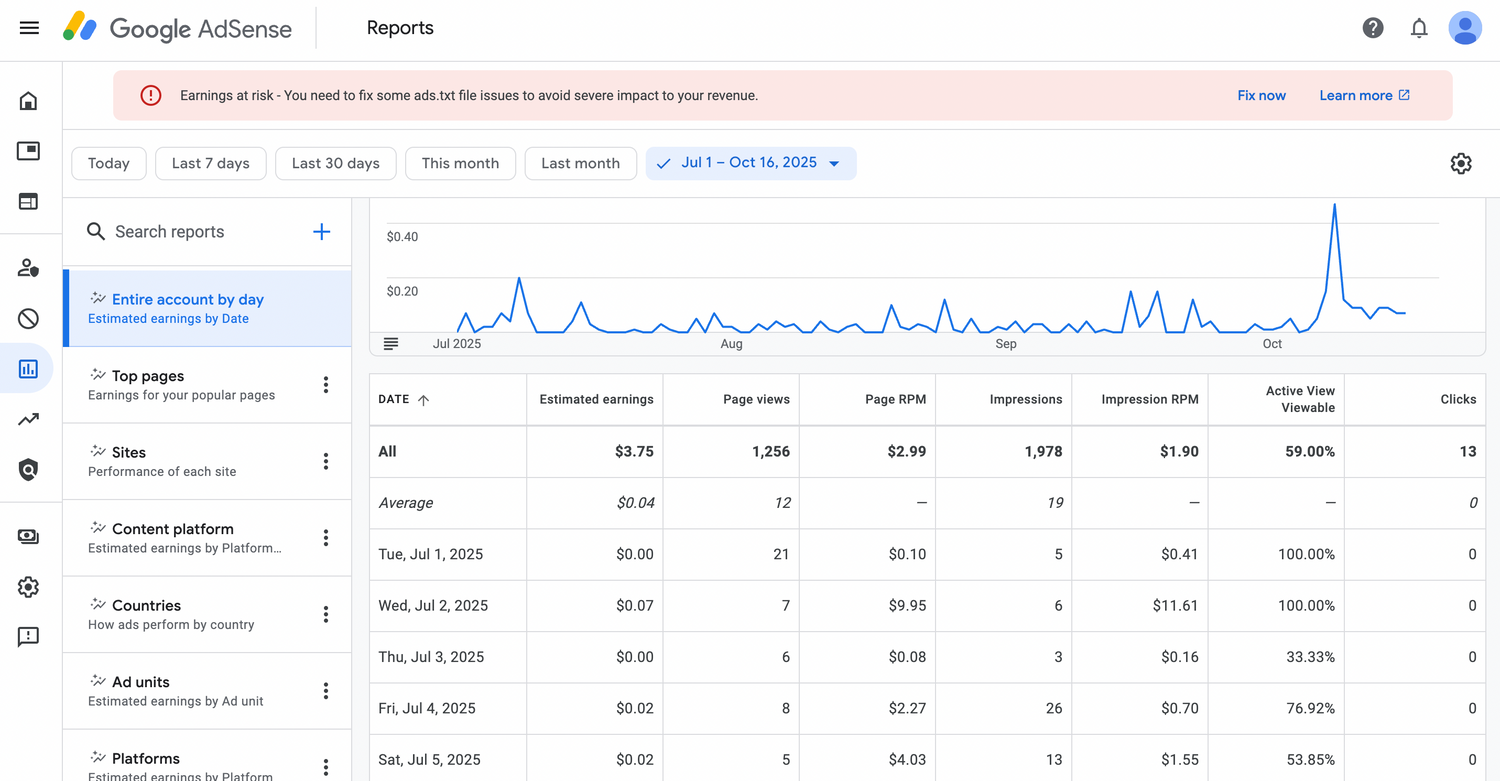Screen dimensions: 1500x781
Task: Click in the Search reports field
Action: (x=200, y=232)
